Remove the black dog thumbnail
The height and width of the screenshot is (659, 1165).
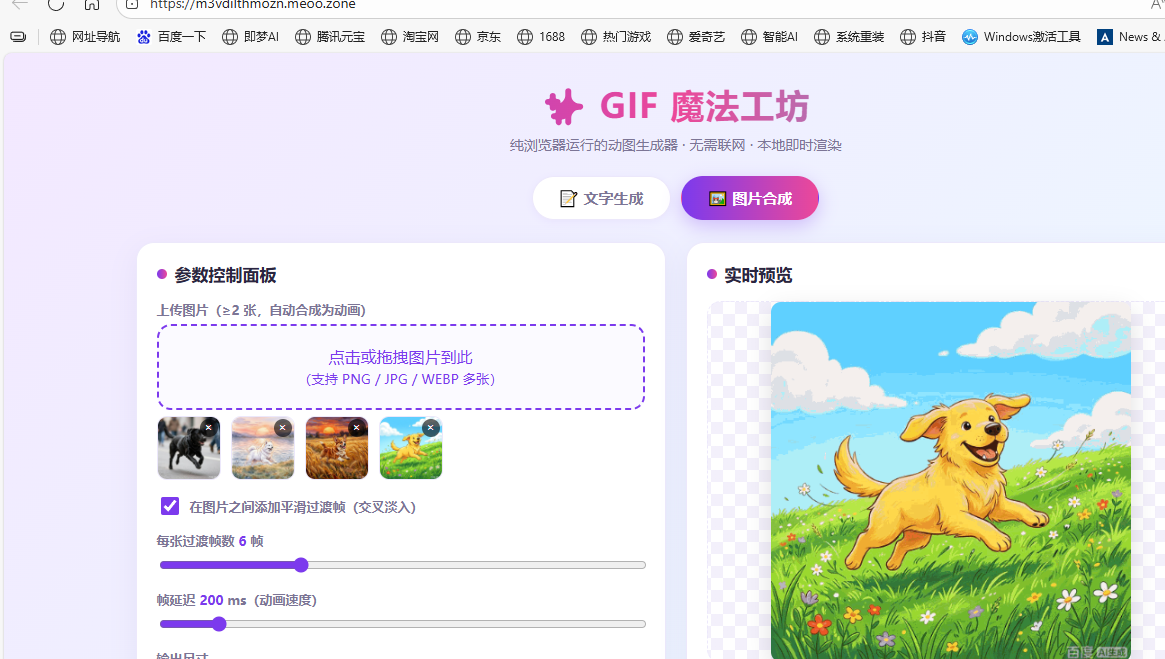209,427
